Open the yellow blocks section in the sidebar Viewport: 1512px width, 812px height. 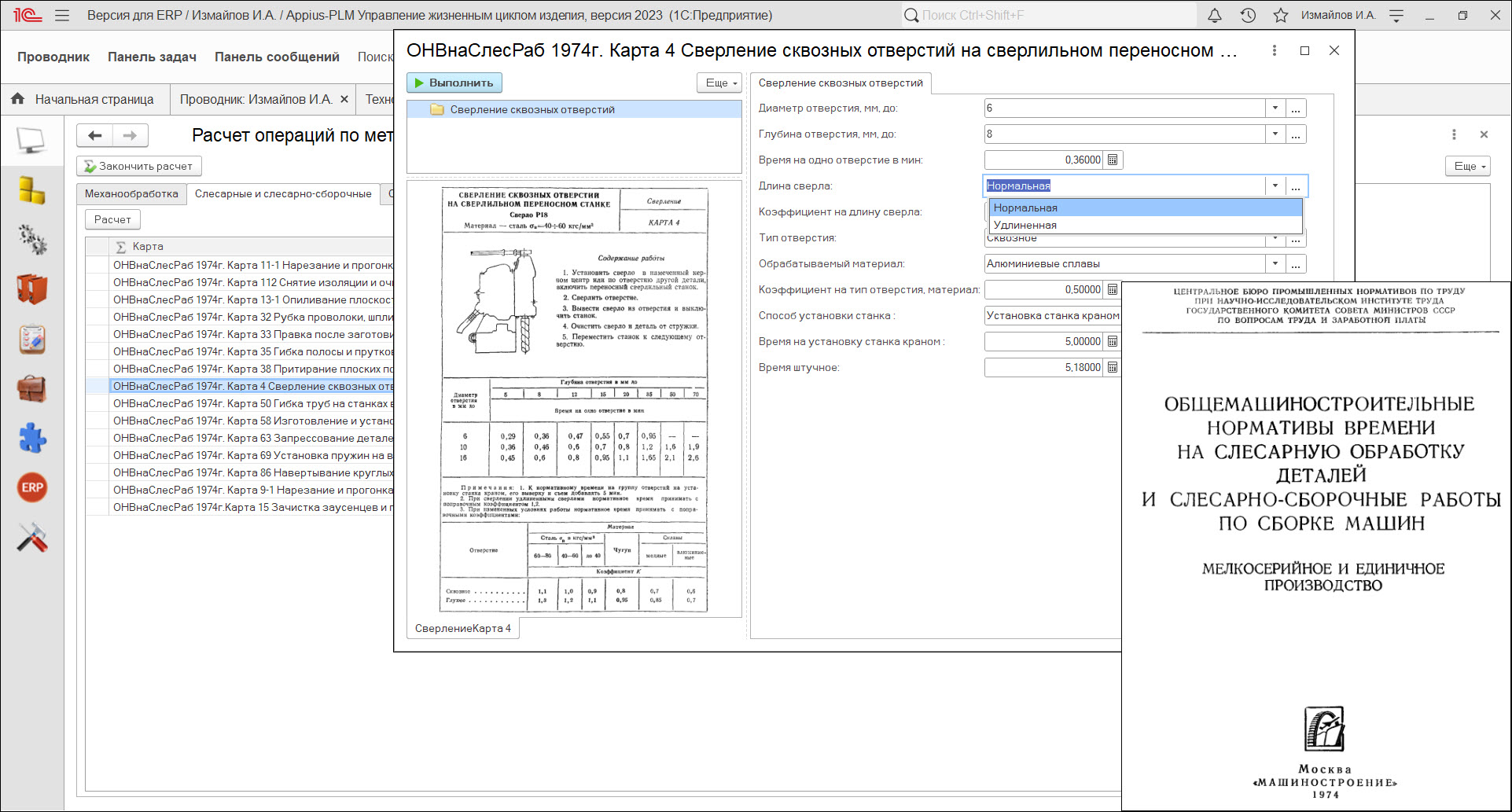click(31, 190)
